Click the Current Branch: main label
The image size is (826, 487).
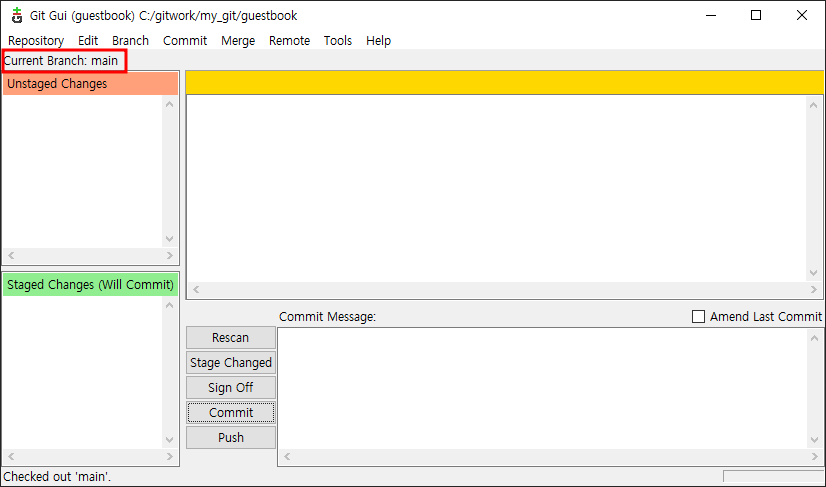point(61,61)
